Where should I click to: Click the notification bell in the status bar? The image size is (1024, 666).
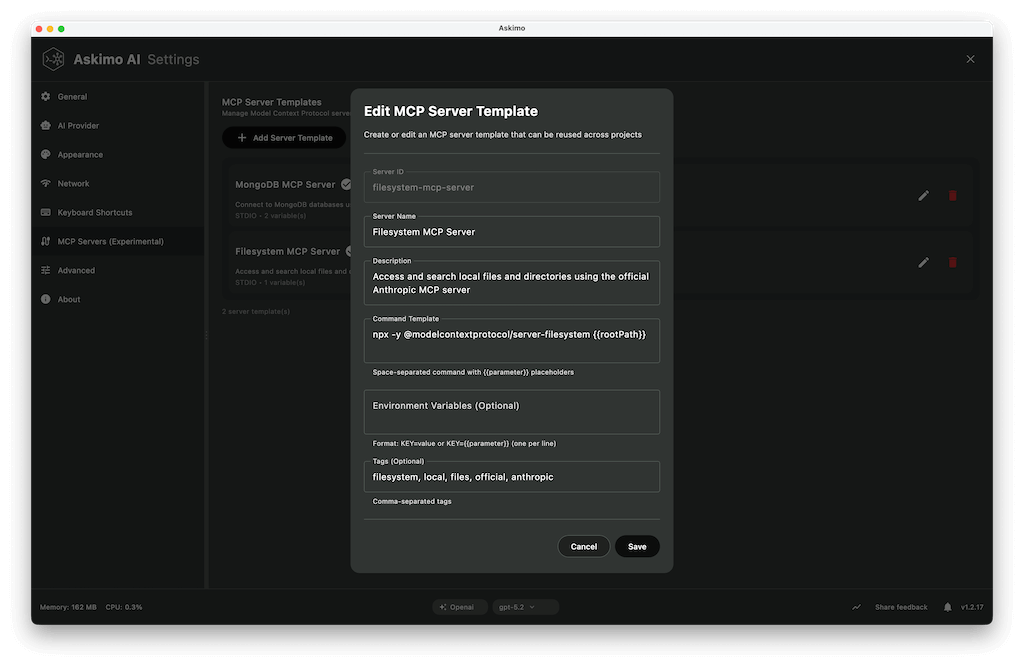click(x=945, y=606)
